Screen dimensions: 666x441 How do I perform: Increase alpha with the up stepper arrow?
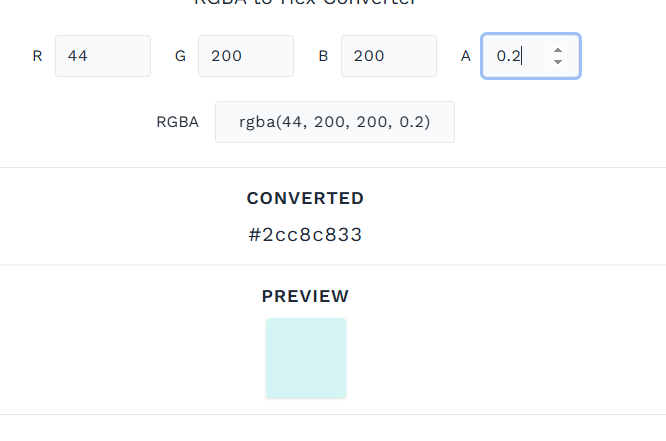click(x=558, y=50)
